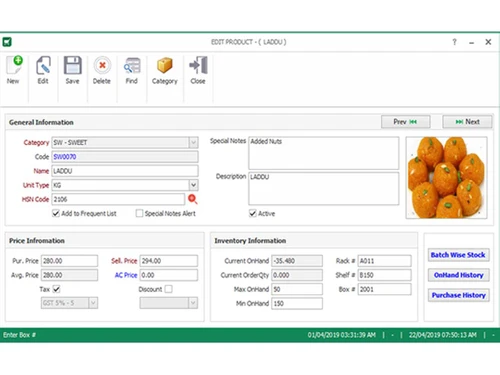The image size is (500, 375).
Task: Click the AC Price field 0.00
Action: (x=169, y=275)
